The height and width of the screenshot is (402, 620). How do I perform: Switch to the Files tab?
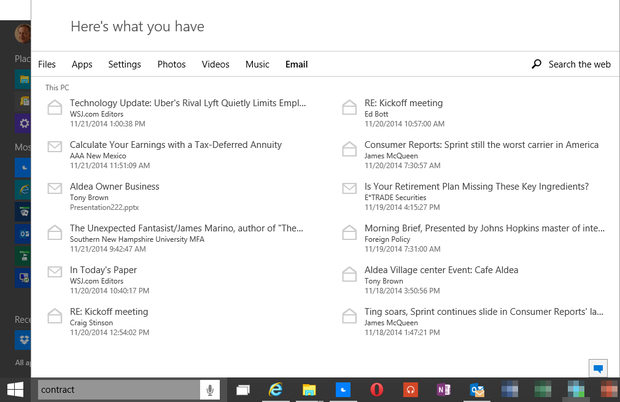pyautogui.click(x=47, y=65)
